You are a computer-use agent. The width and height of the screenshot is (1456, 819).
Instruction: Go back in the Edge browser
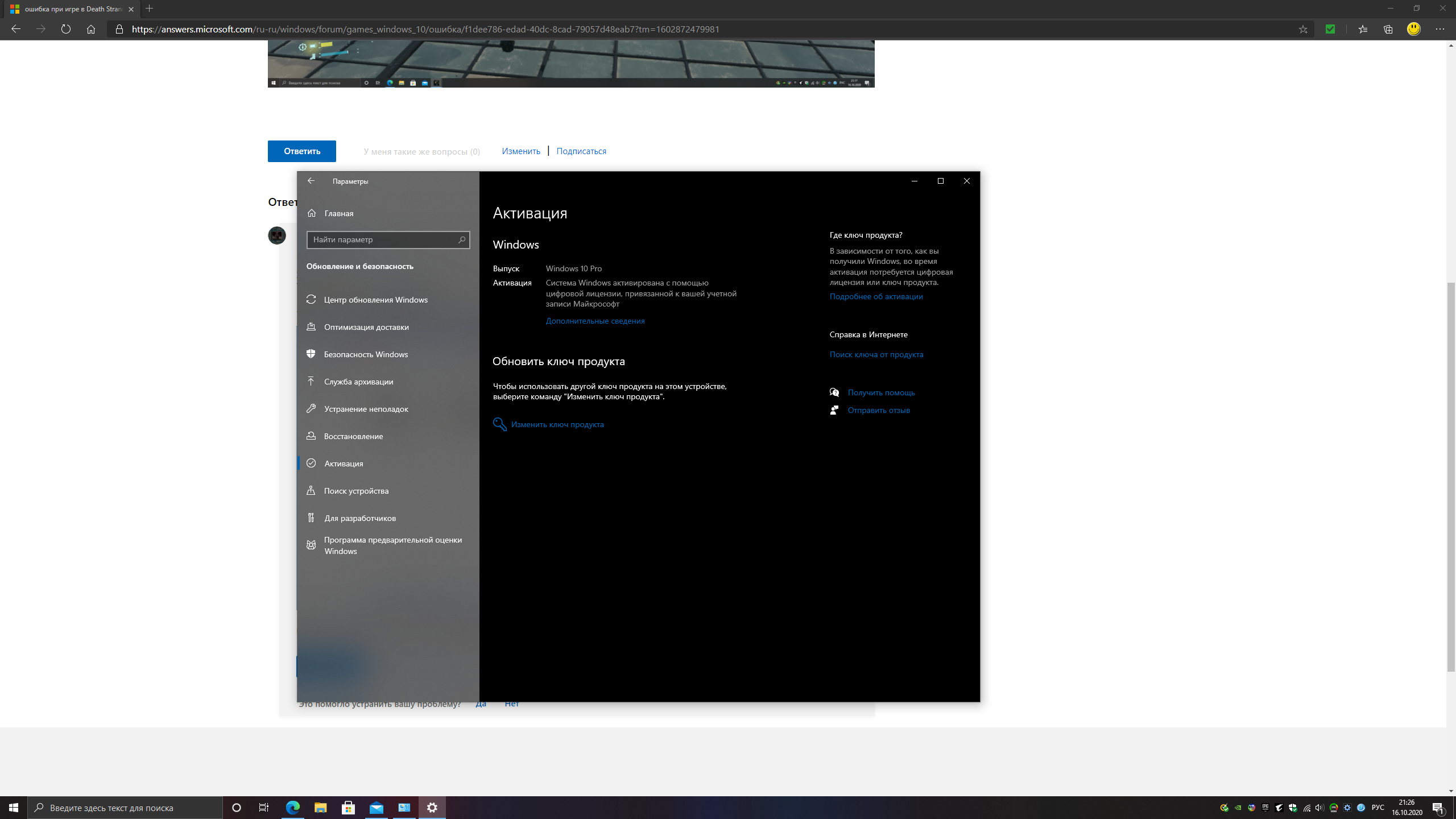pyautogui.click(x=16, y=29)
